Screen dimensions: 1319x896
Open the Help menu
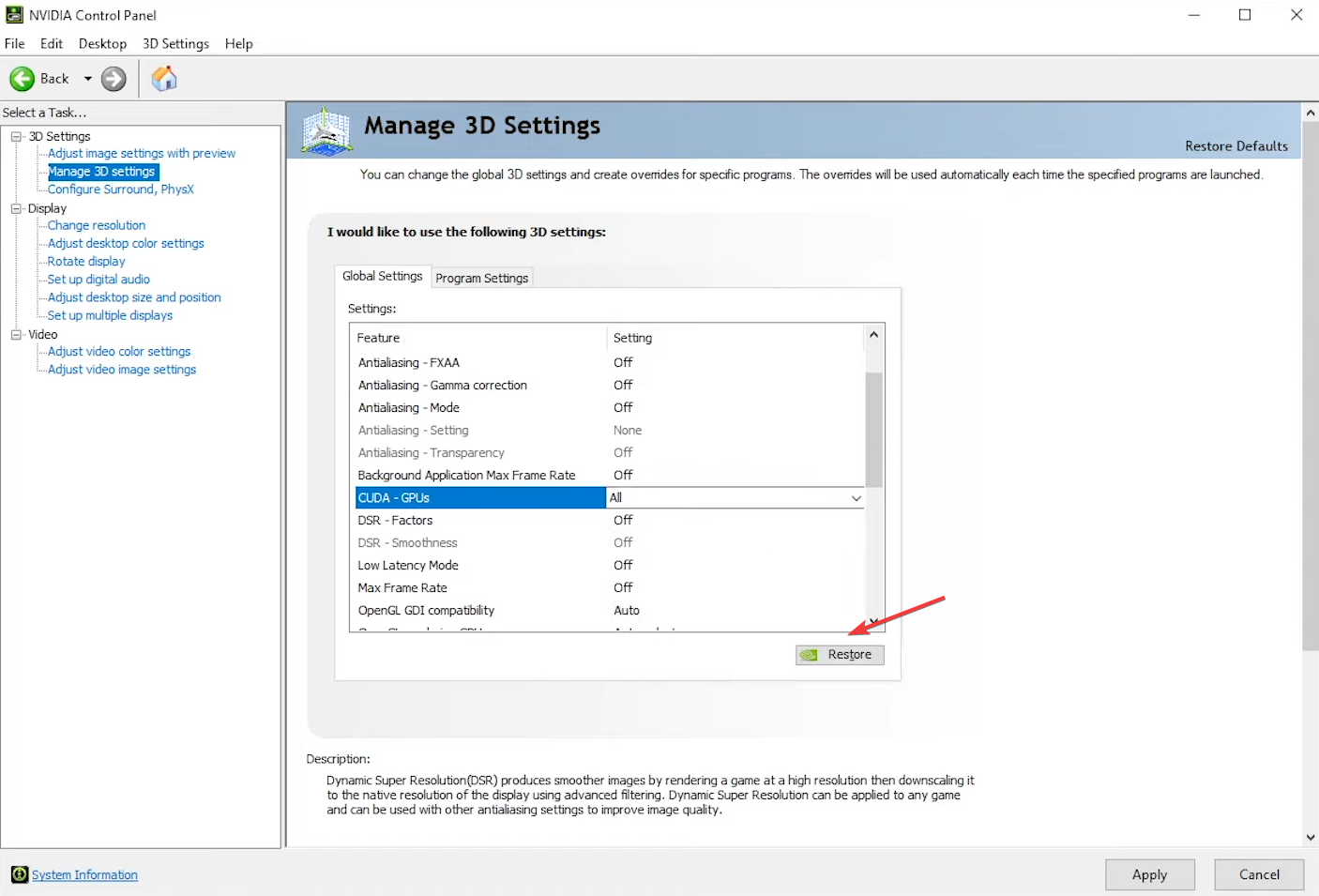coord(238,43)
